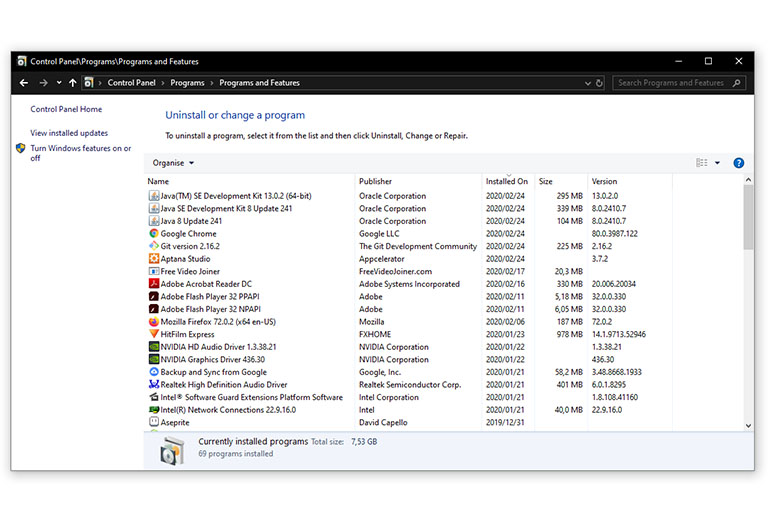Click the Forward navigation arrow
Image resolution: width=768 pixels, height=512 pixels.
pos(44,83)
